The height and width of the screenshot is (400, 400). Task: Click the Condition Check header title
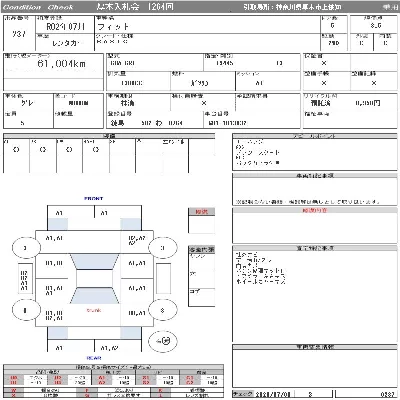(x=38, y=7)
